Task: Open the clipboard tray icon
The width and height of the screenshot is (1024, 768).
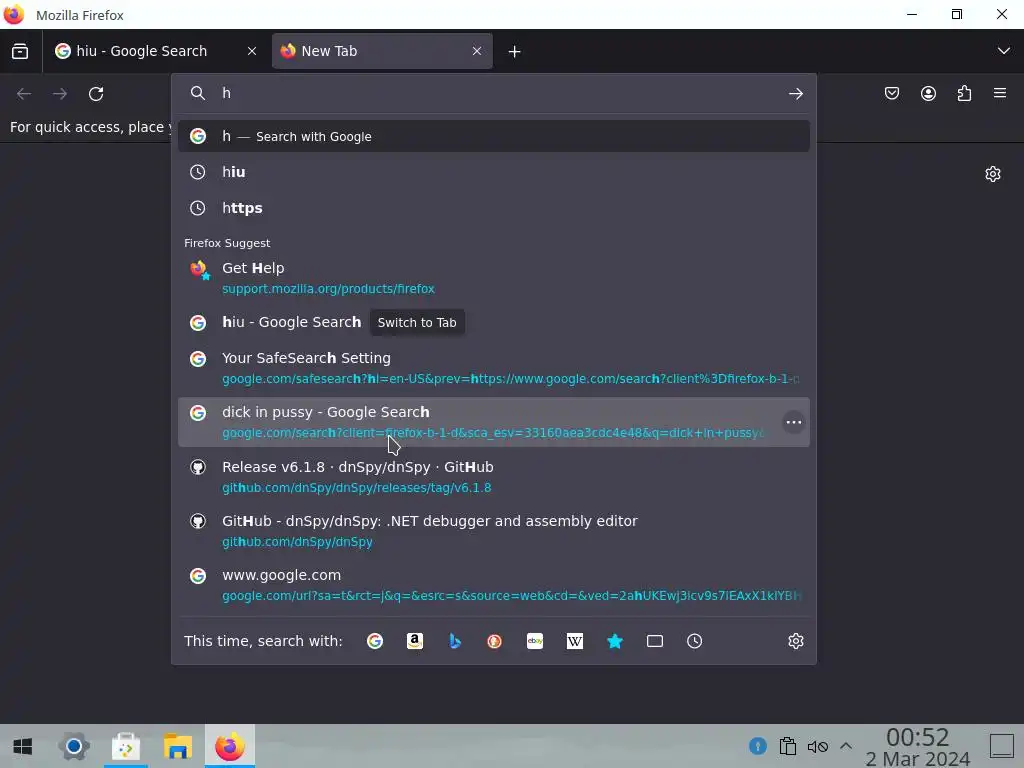Action: click(x=788, y=746)
